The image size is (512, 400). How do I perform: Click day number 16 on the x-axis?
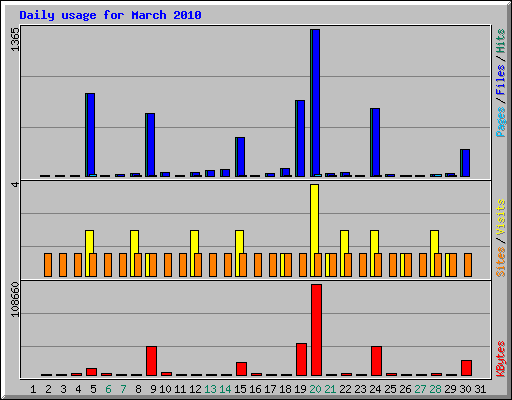click(x=255, y=389)
